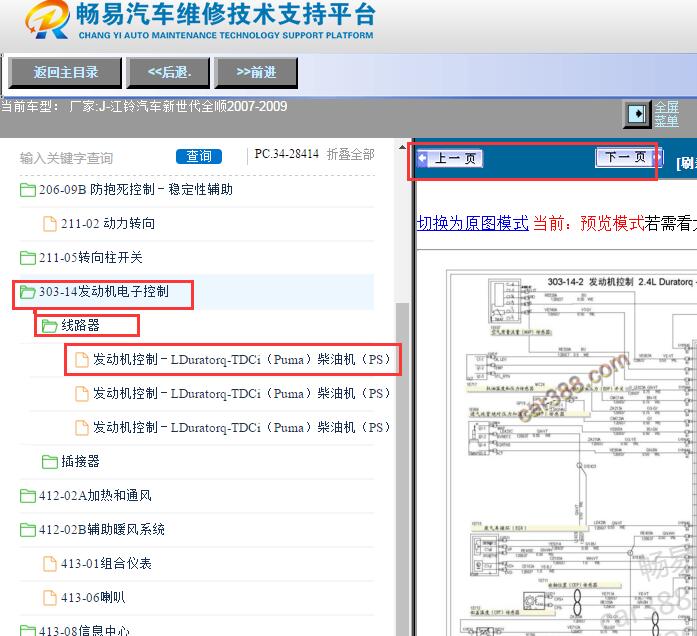Image resolution: width=697 pixels, height=636 pixels.
Task: Expand 206-09B 防抱死控制－稳定性辅助 item
Action: [x=136, y=190]
